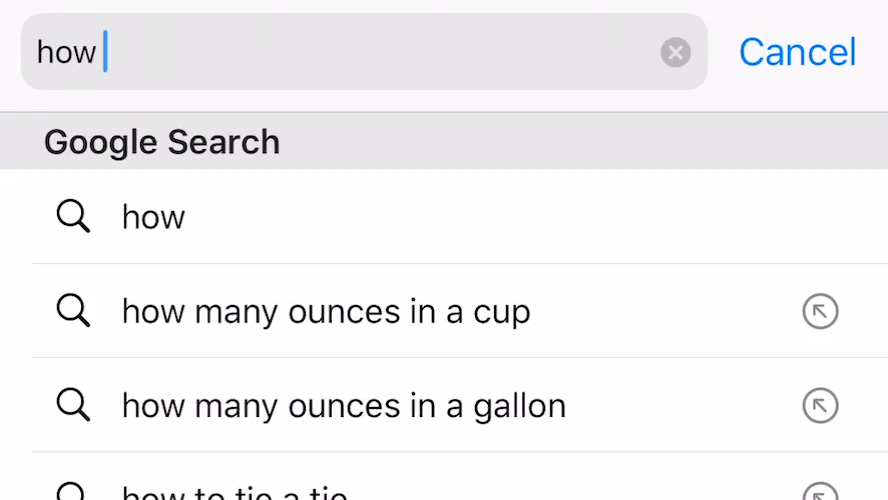
Task: Tap the fill arrow for "how to tie a tie"
Action: pos(820,492)
